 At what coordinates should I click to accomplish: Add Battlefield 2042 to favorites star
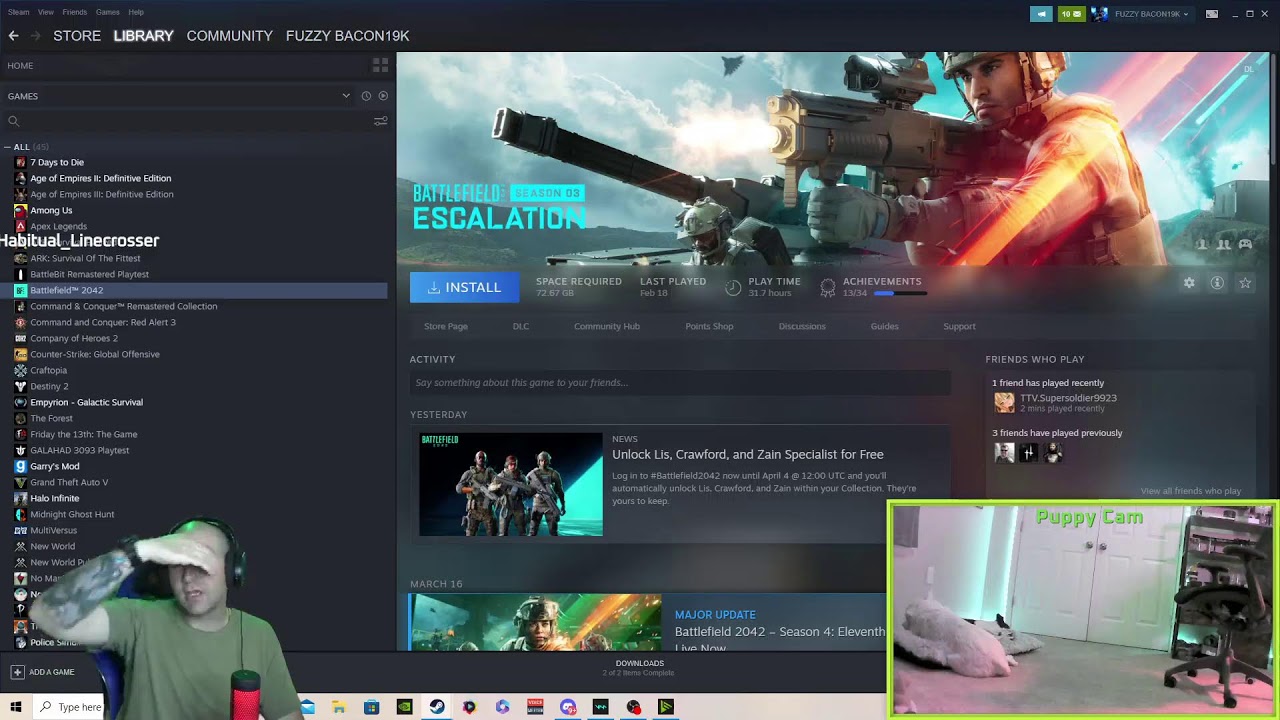[x=1245, y=283]
